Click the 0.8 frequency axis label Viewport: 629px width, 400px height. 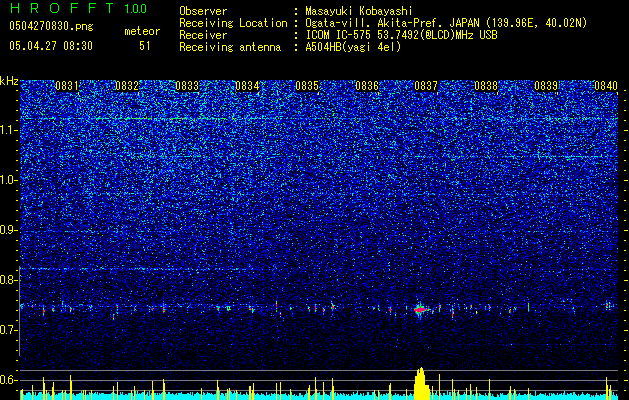[8, 280]
